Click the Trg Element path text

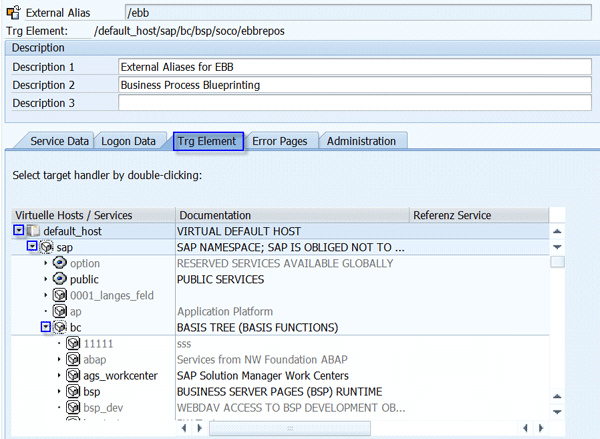click(x=189, y=31)
